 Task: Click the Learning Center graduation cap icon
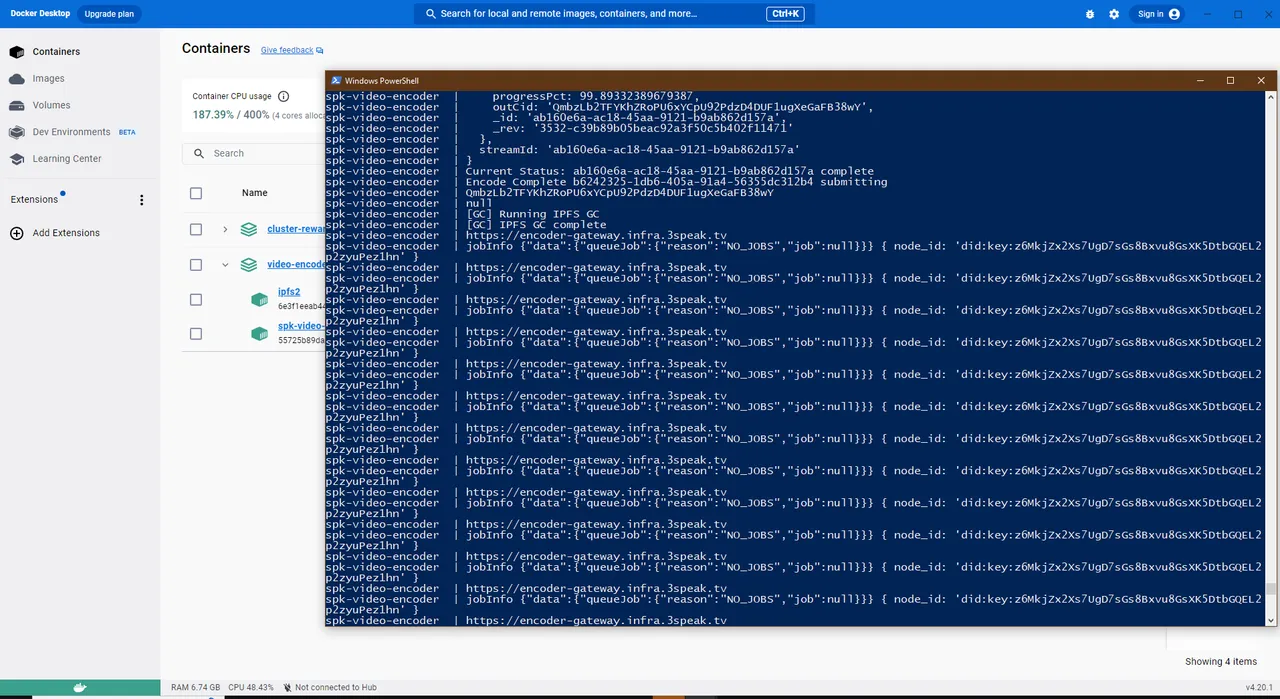click(16, 159)
